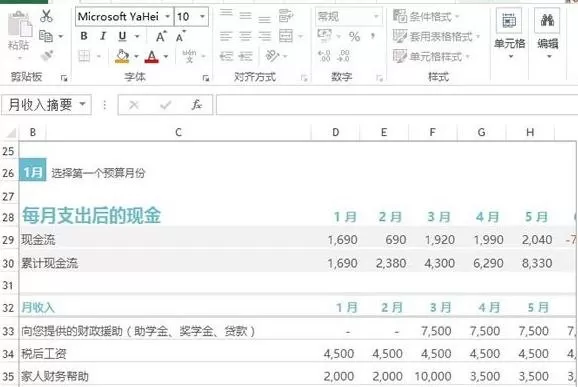
Task: Click the Increase Indent icon
Action: pos(245,56)
